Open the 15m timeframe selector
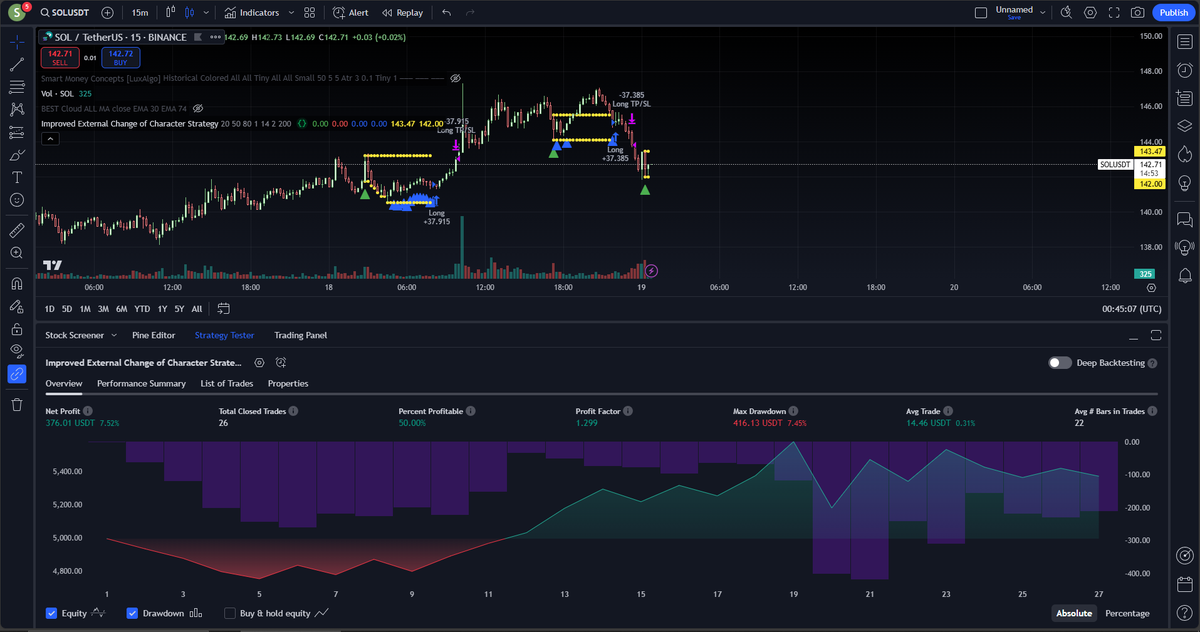Screen dimensions: 1200x632 [x=139, y=13]
